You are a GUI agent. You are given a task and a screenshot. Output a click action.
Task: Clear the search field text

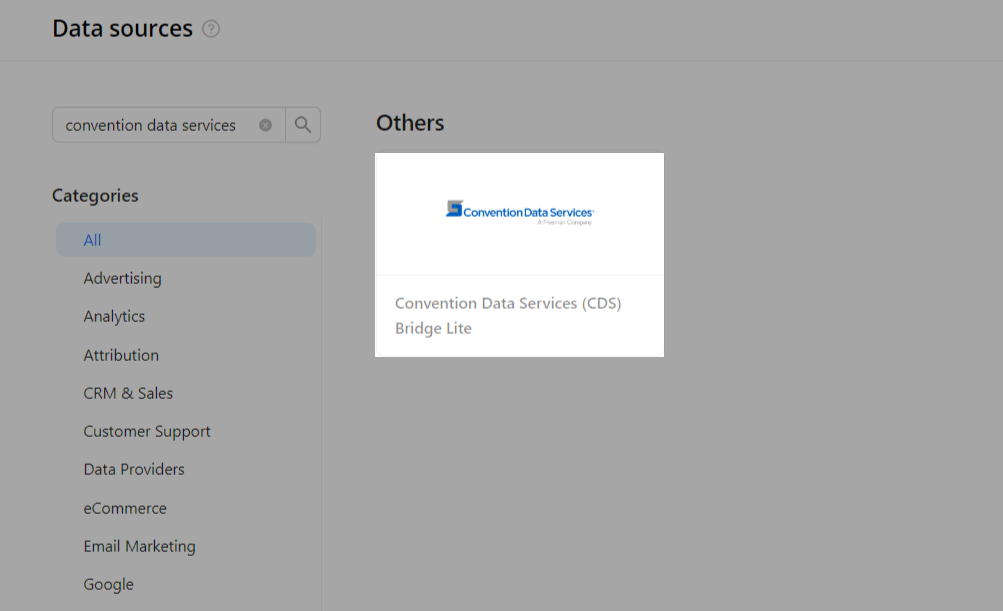[265, 125]
